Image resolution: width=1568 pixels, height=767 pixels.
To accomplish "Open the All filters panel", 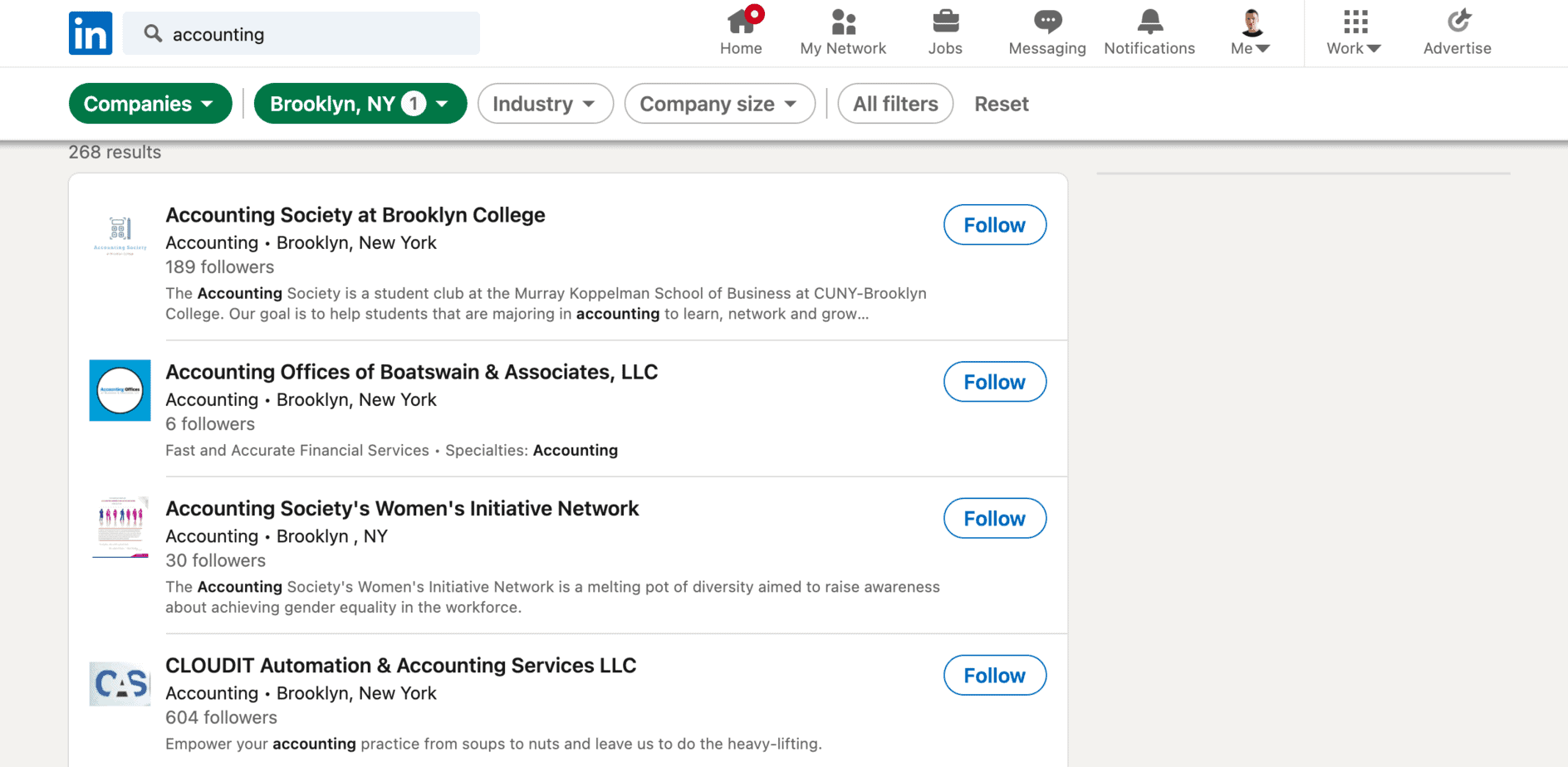I will [895, 104].
